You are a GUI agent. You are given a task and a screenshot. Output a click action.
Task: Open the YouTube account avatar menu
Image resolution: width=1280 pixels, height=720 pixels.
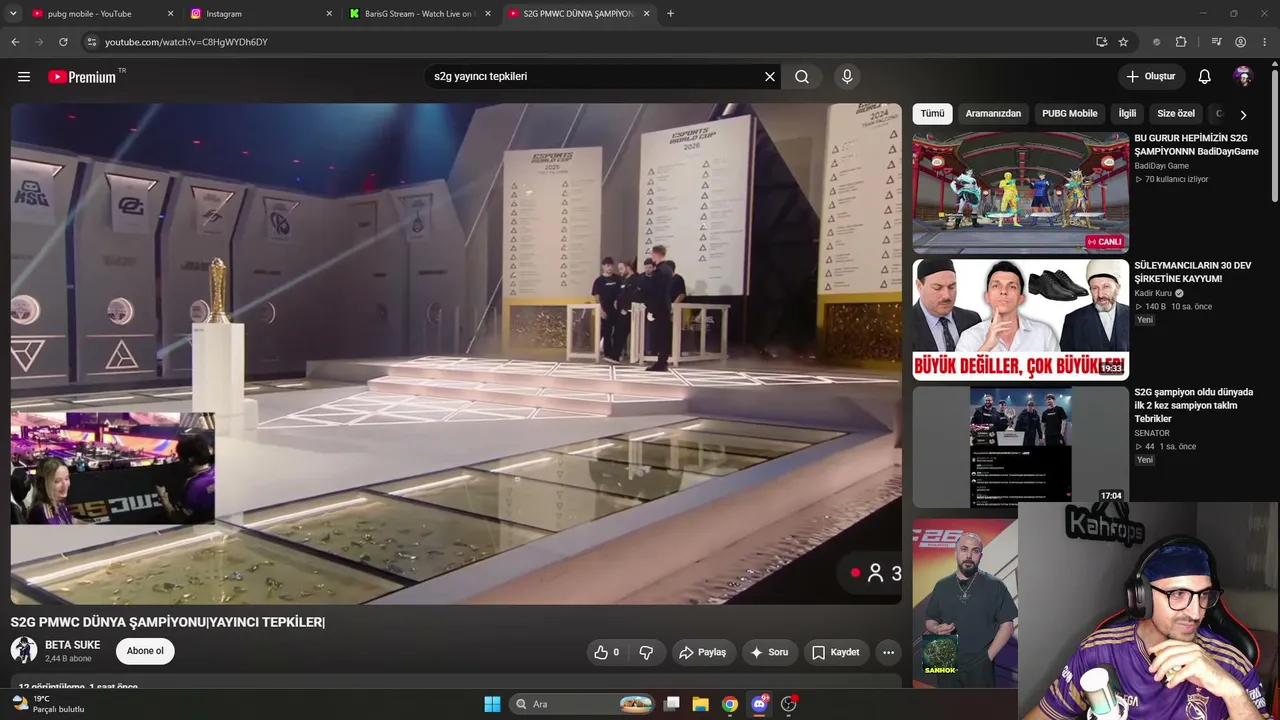pos(1244,77)
